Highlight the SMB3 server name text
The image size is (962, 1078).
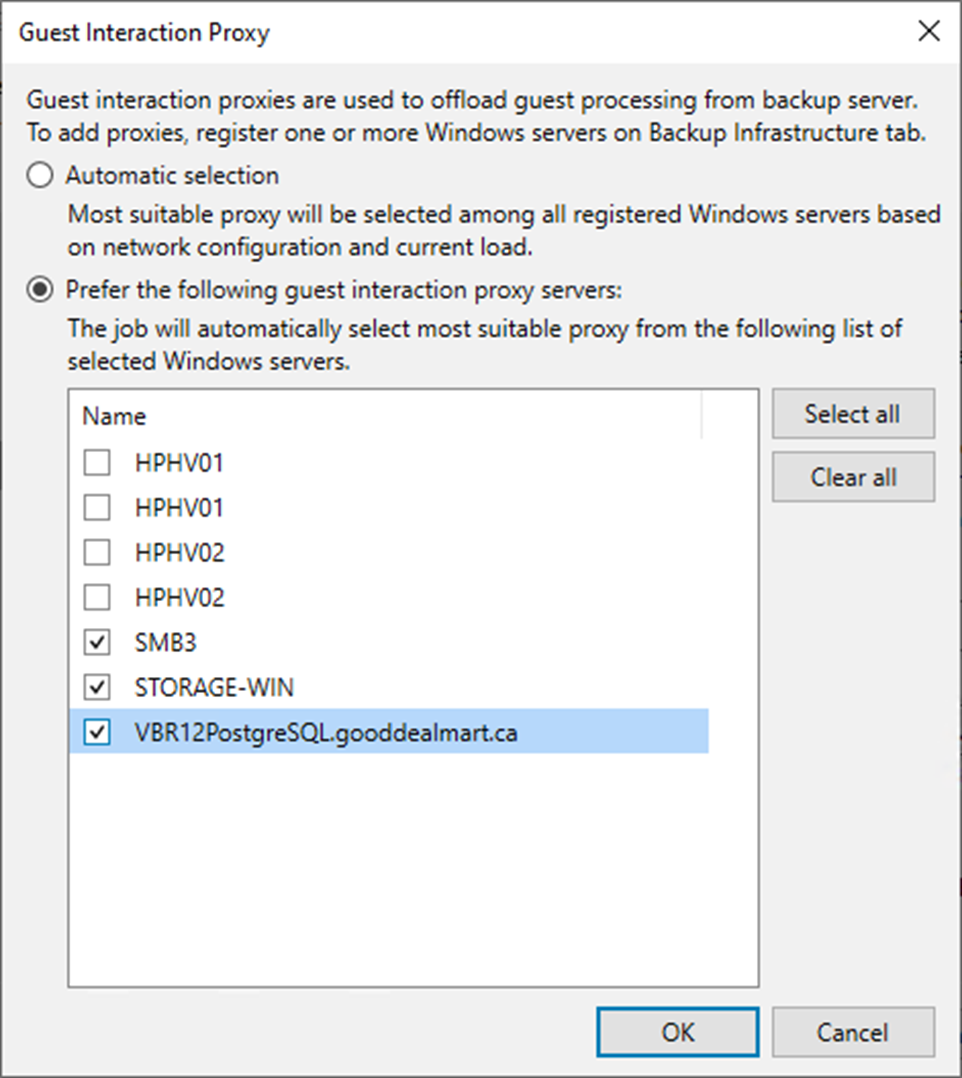pos(165,643)
